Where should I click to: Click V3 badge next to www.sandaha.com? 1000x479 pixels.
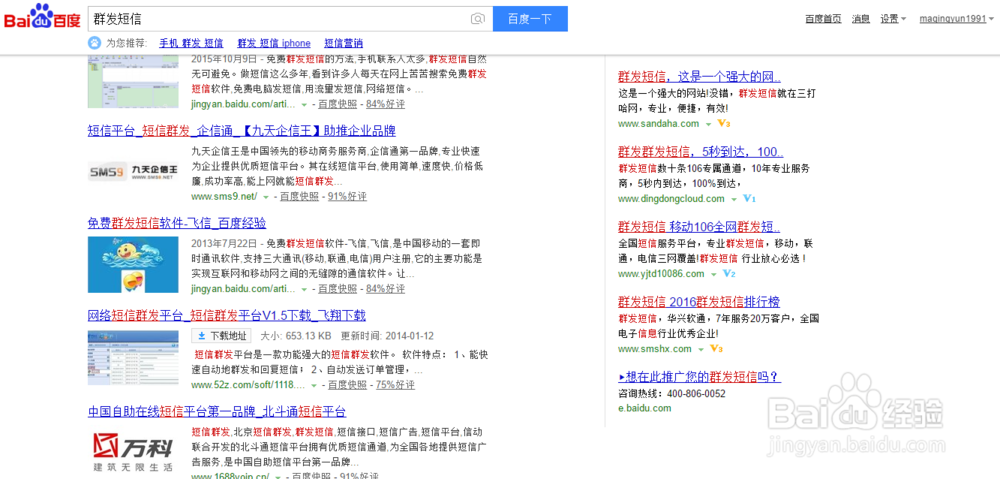(x=724, y=123)
